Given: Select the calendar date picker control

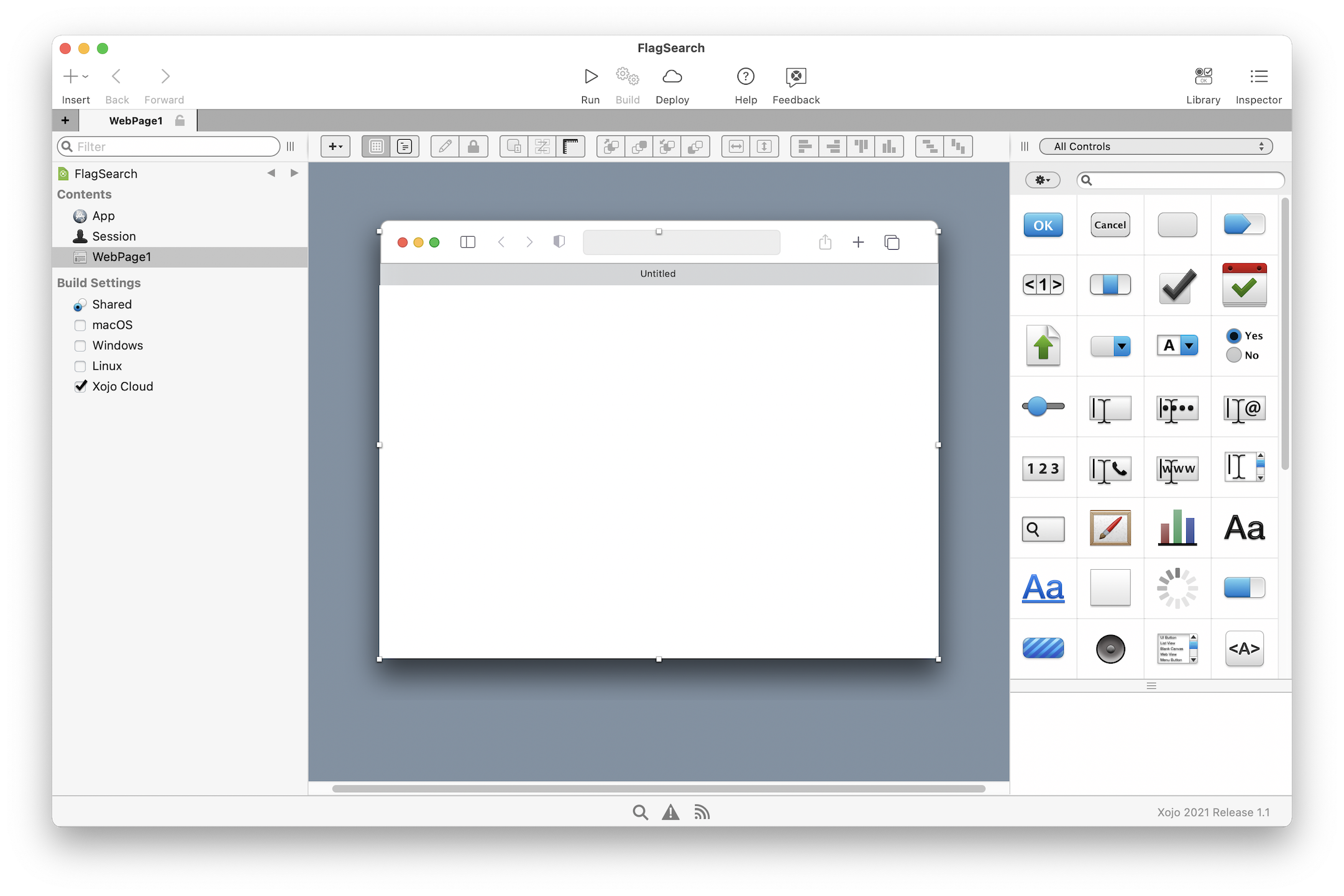Looking at the screenshot, I should click(1244, 285).
